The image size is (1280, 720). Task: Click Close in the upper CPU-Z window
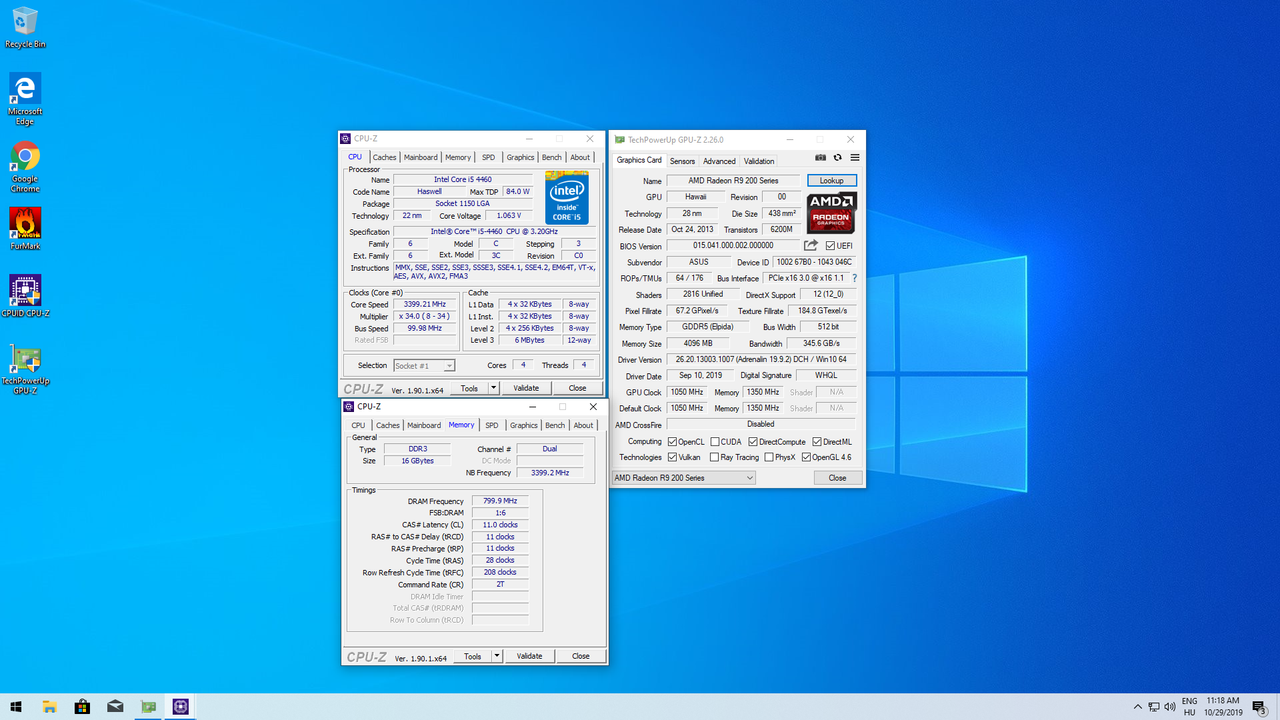tap(577, 388)
